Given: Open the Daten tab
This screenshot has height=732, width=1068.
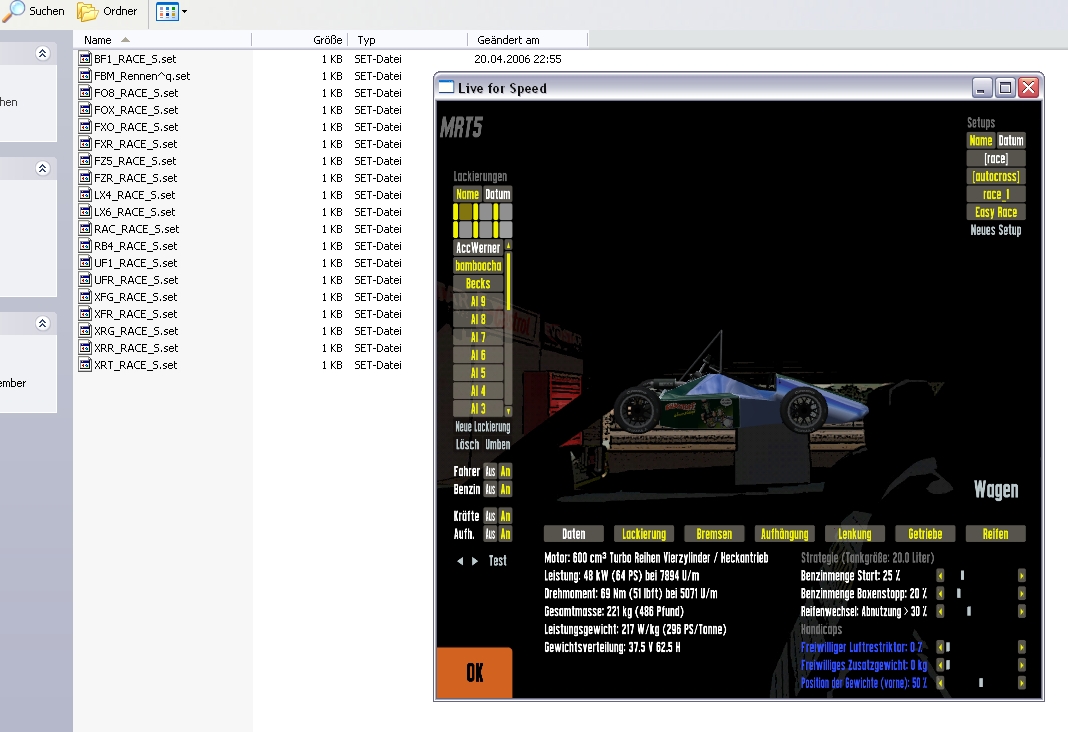Looking at the screenshot, I should tap(574, 534).
